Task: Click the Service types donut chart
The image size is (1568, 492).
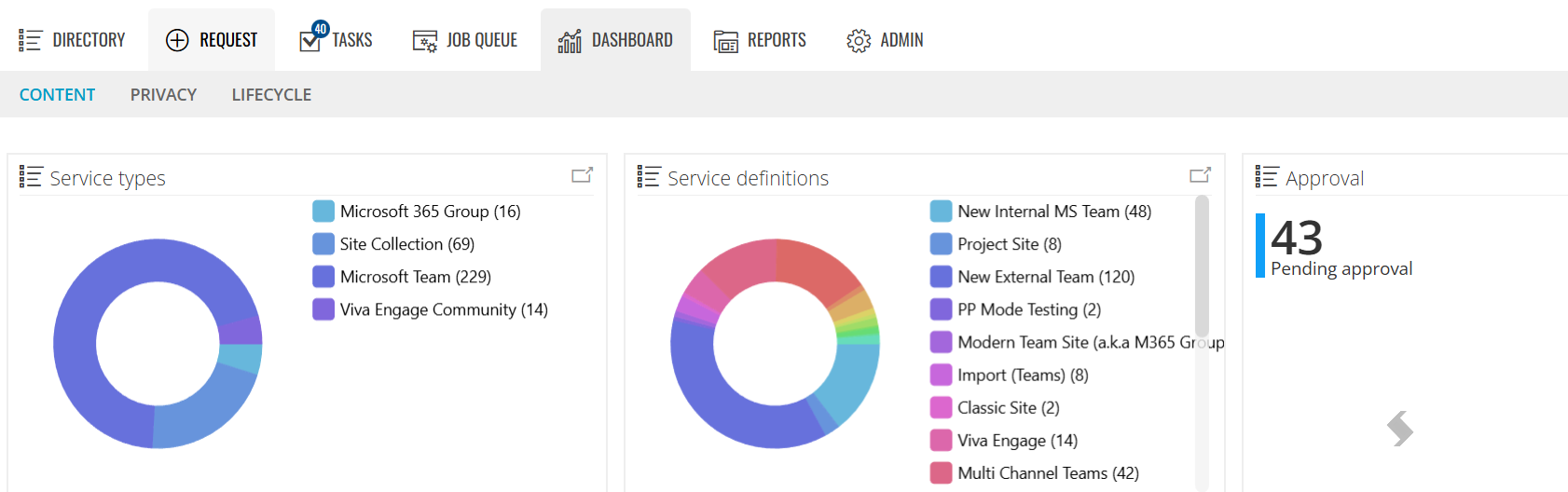Action: [x=158, y=344]
